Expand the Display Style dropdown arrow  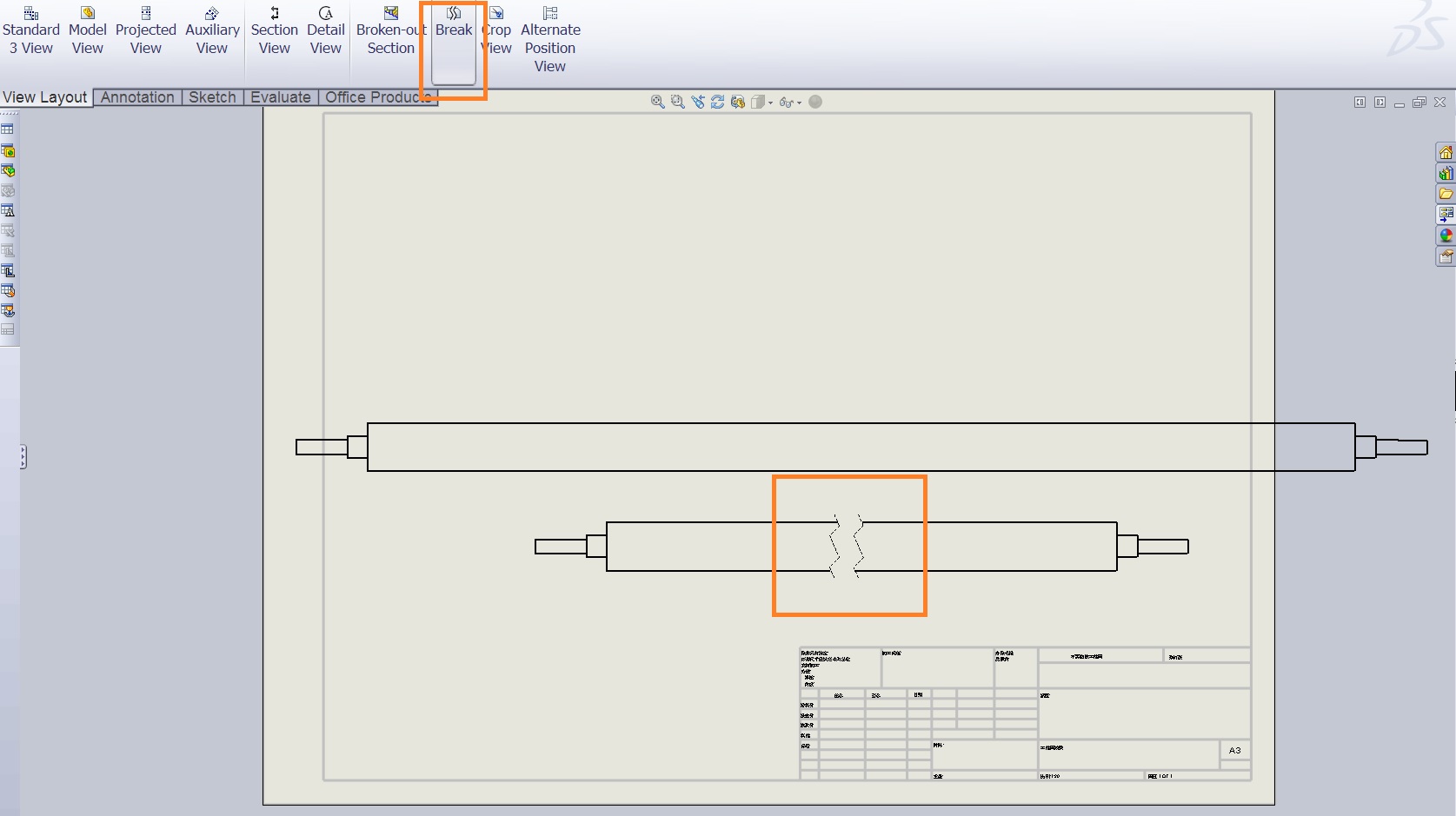[771, 103]
